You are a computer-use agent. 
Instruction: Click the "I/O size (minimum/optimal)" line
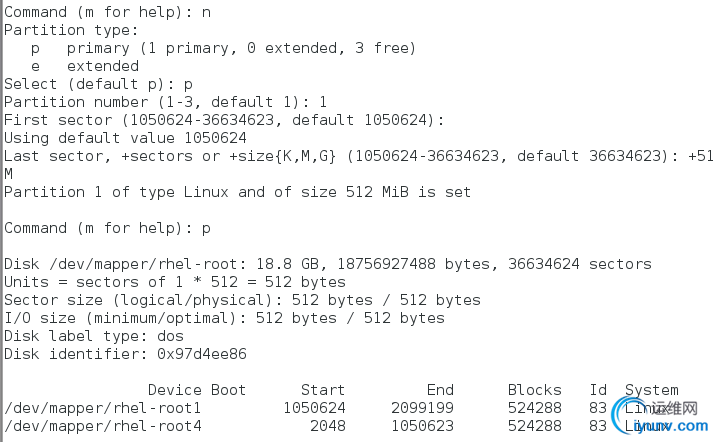point(222,318)
